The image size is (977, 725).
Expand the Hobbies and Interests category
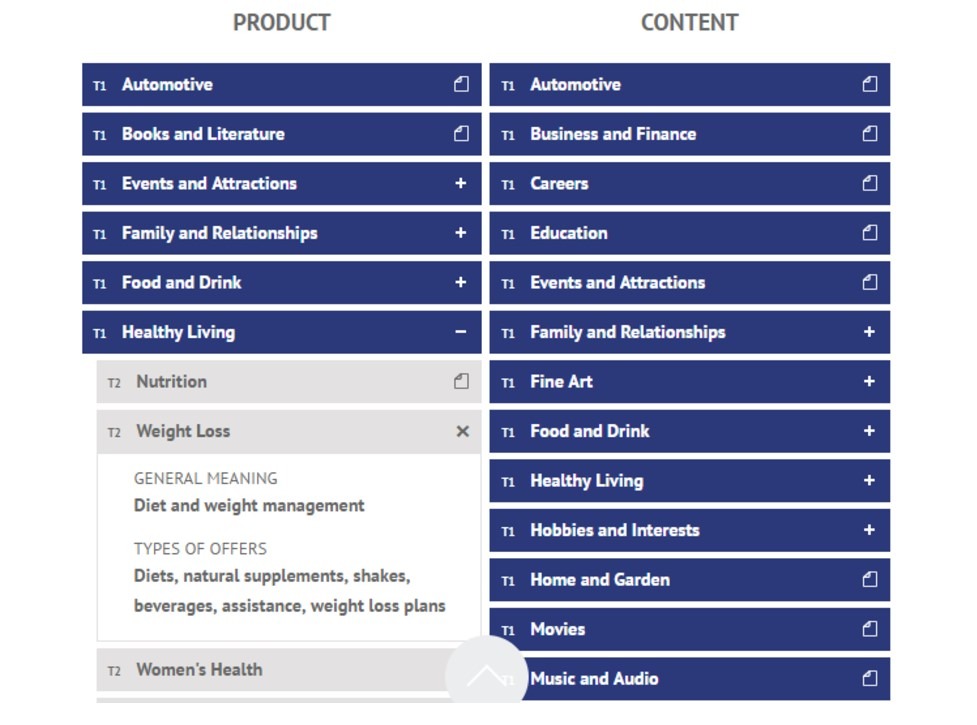[x=869, y=530]
